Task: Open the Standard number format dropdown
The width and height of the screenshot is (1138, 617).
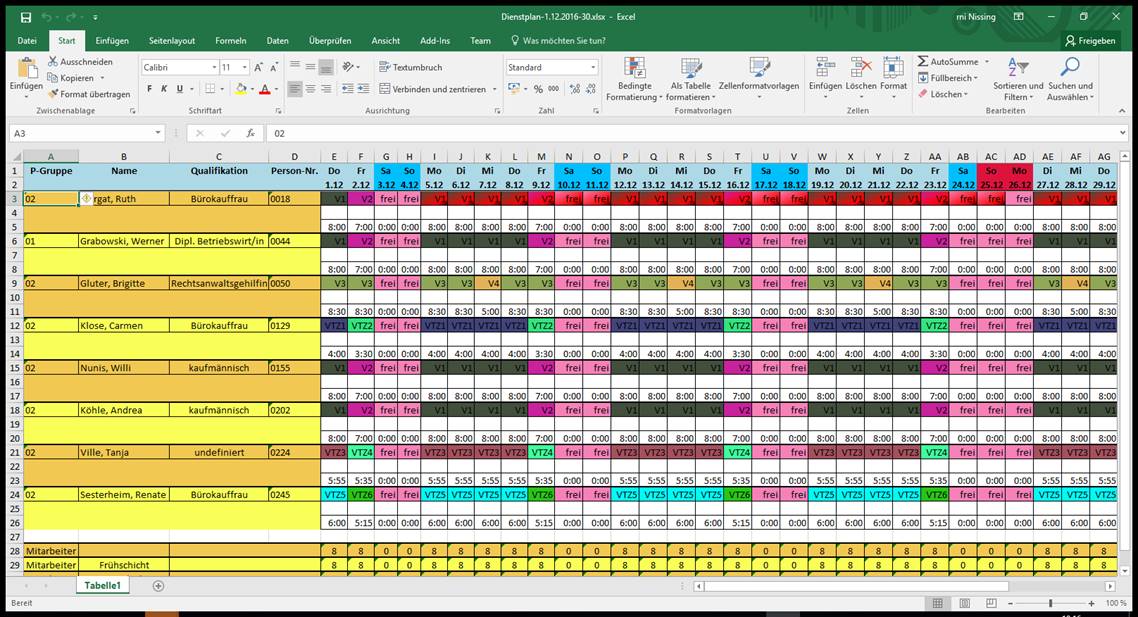Action: [x=593, y=68]
